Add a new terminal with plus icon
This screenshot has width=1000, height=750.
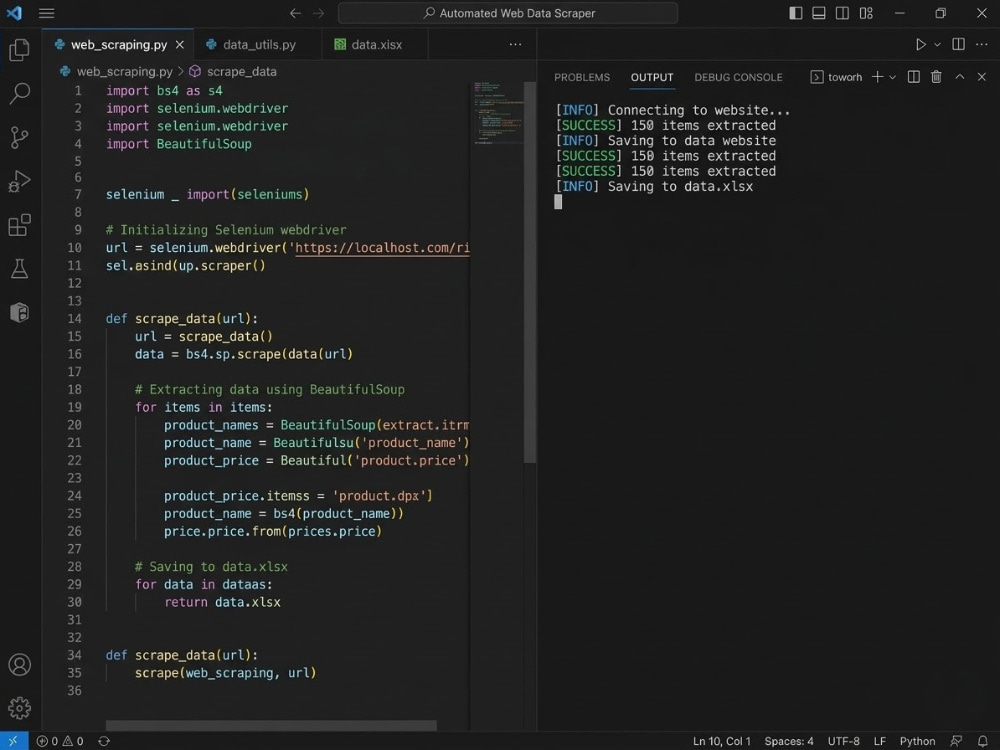point(878,77)
